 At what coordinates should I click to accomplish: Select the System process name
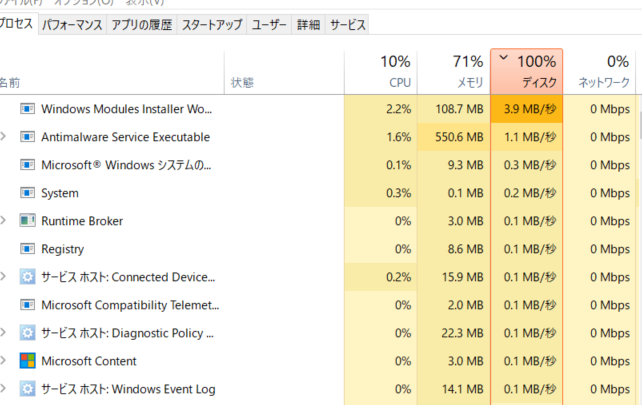pos(60,193)
